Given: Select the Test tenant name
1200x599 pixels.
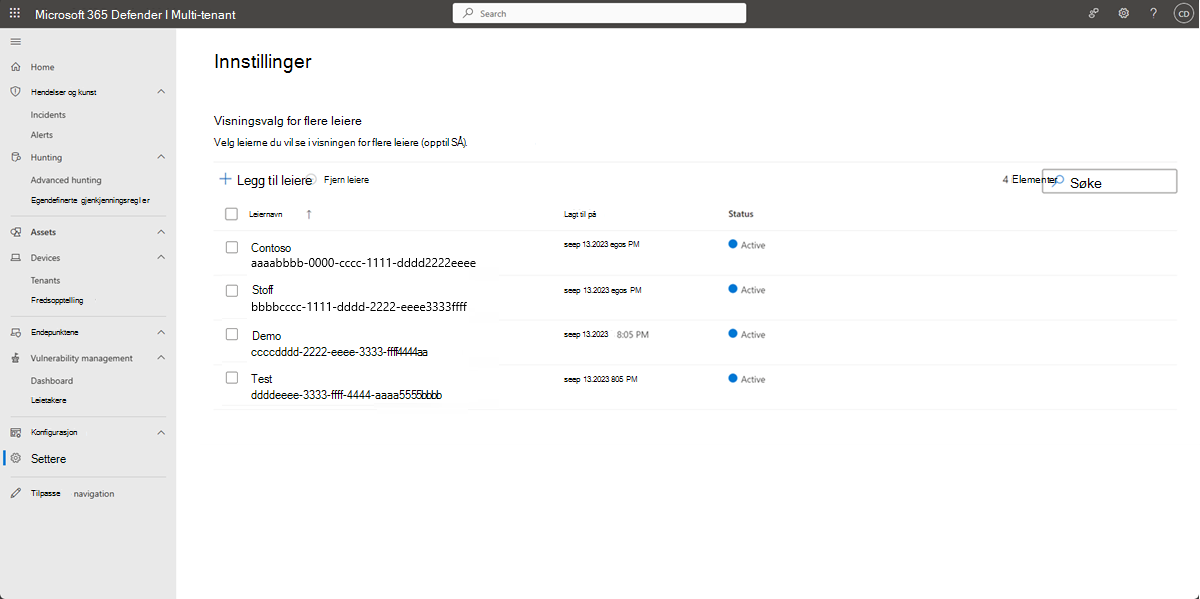Looking at the screenshot, I should [262, 379].
